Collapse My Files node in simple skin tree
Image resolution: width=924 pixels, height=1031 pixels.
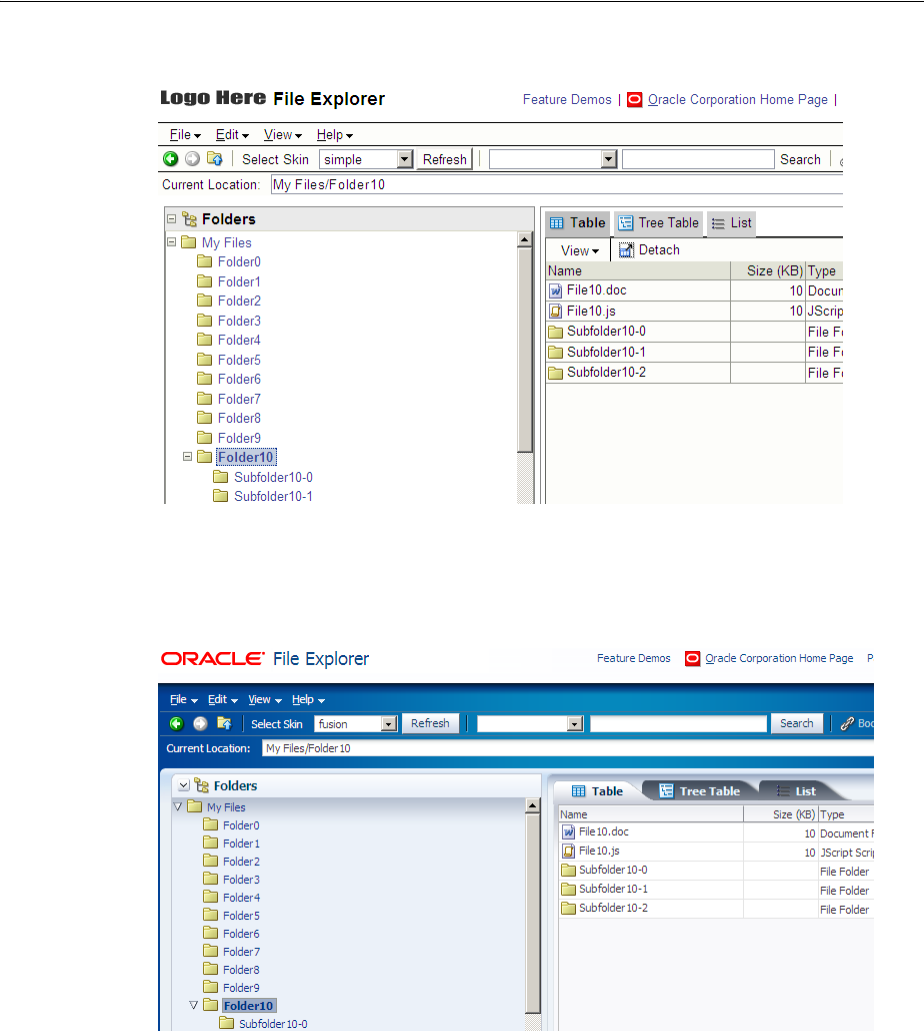pos(172,242)
